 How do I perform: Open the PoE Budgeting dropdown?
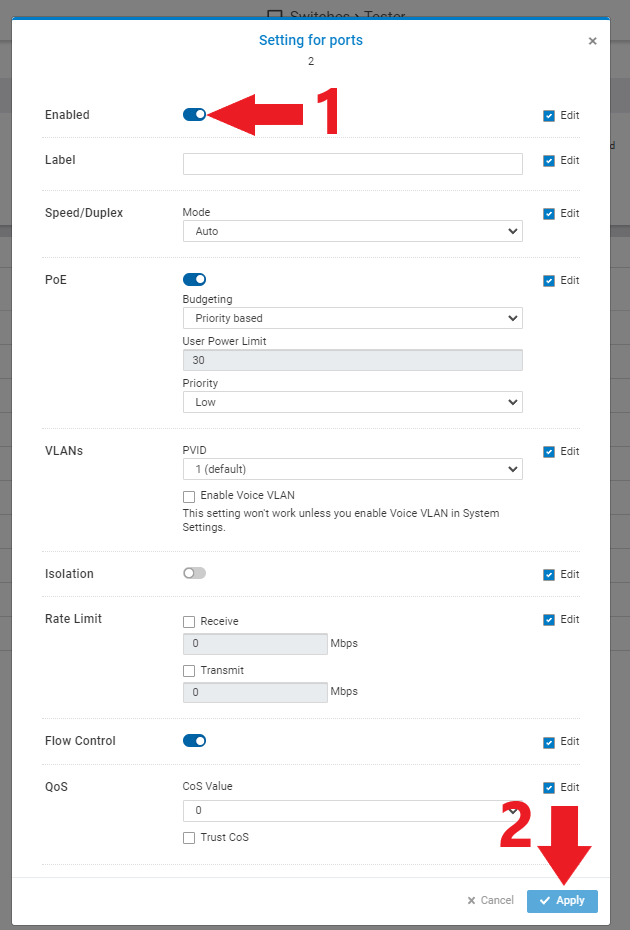352,318
